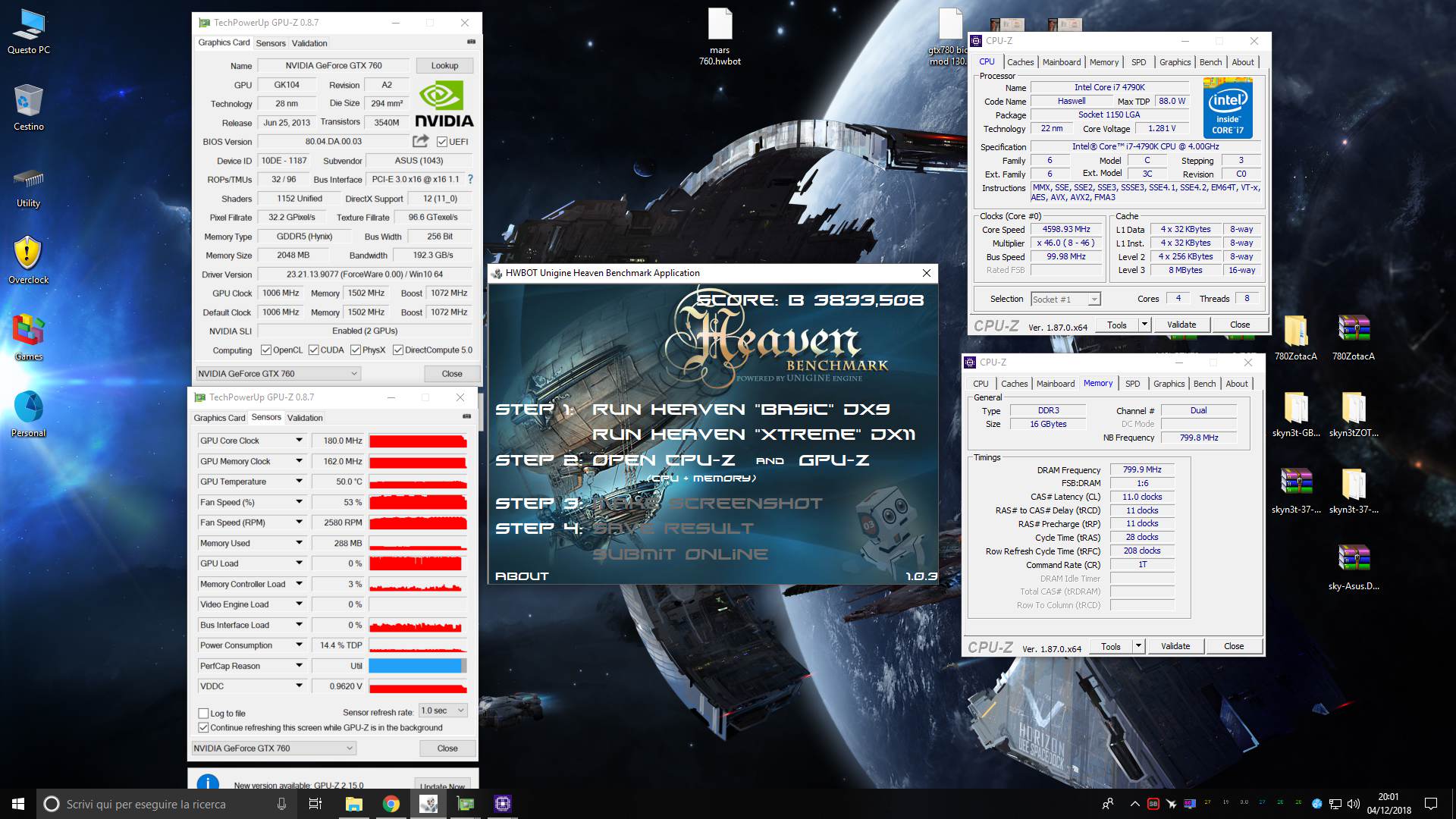Open the GPU selector dropdown in Graphics Card window
The image size is (1456, 819).
tap(278, 373)
